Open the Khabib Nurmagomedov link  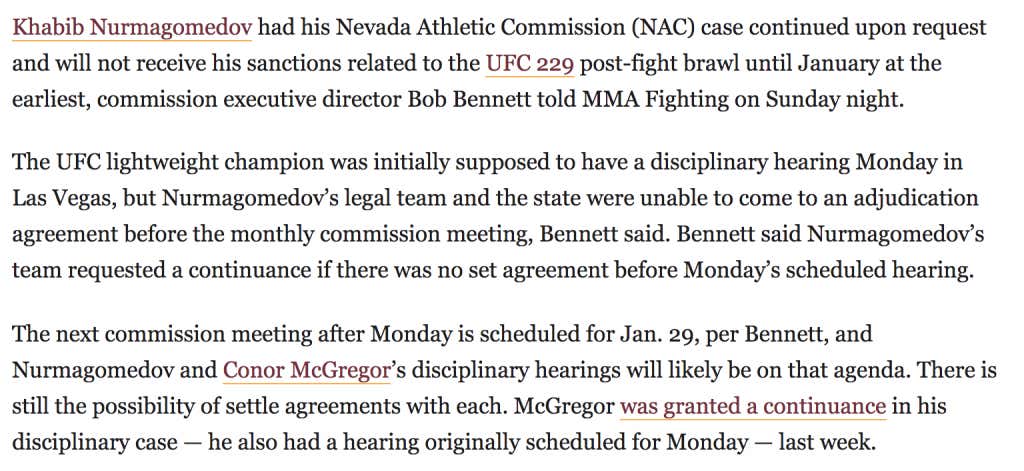(x=131, y=27)
